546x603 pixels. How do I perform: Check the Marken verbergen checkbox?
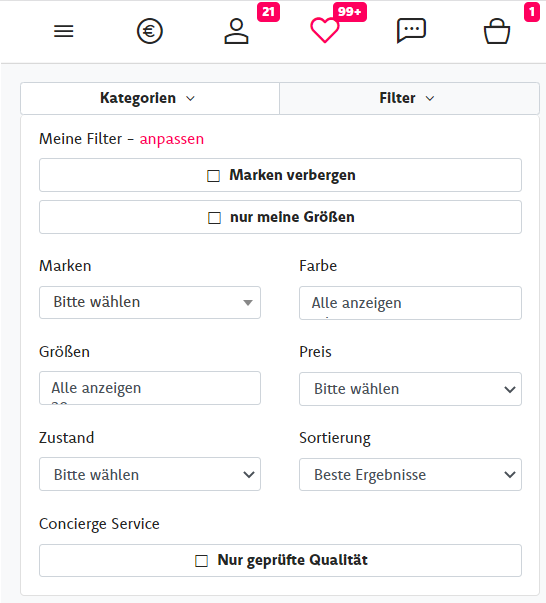click(213, 176)
